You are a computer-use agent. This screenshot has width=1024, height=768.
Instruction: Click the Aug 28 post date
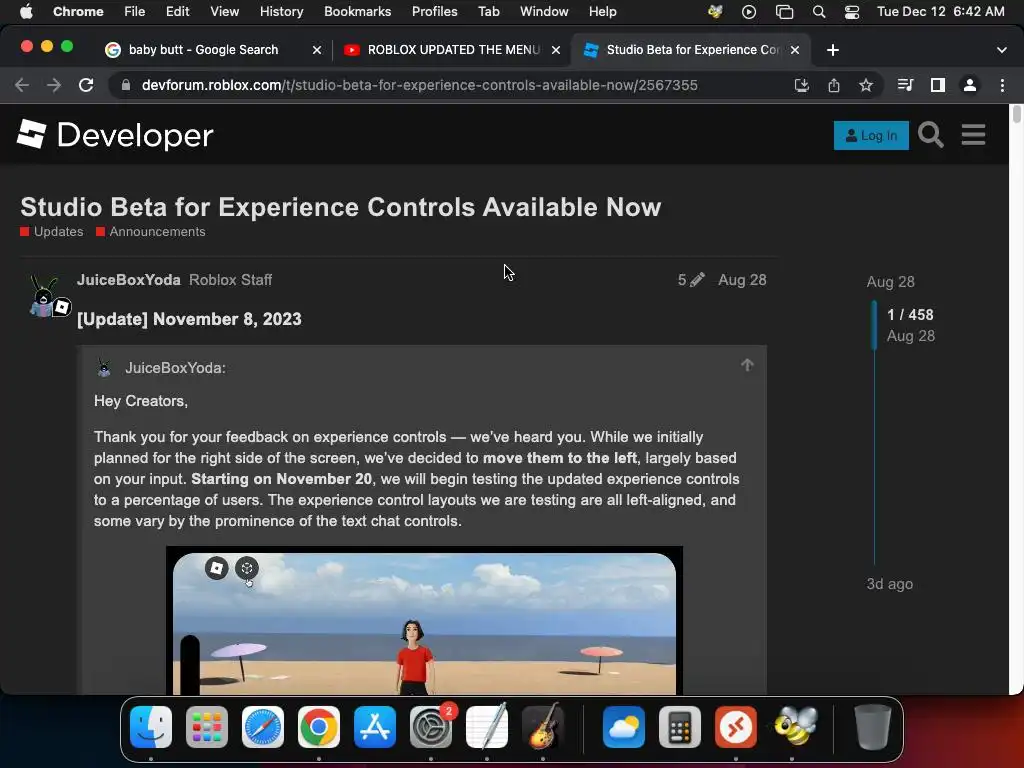tap(743, 280)
